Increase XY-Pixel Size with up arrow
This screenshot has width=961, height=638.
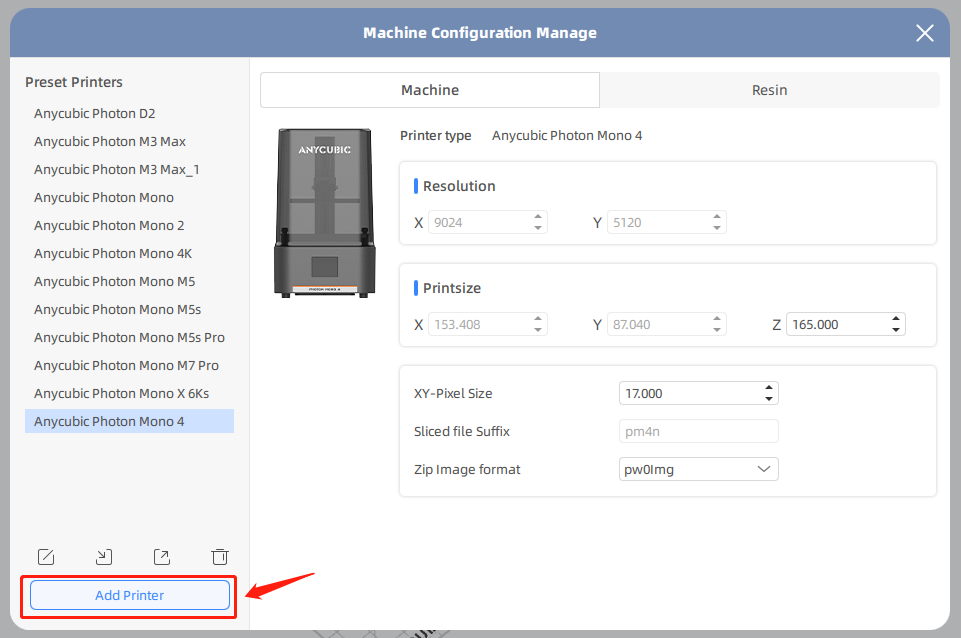click(x=769, y=388)
